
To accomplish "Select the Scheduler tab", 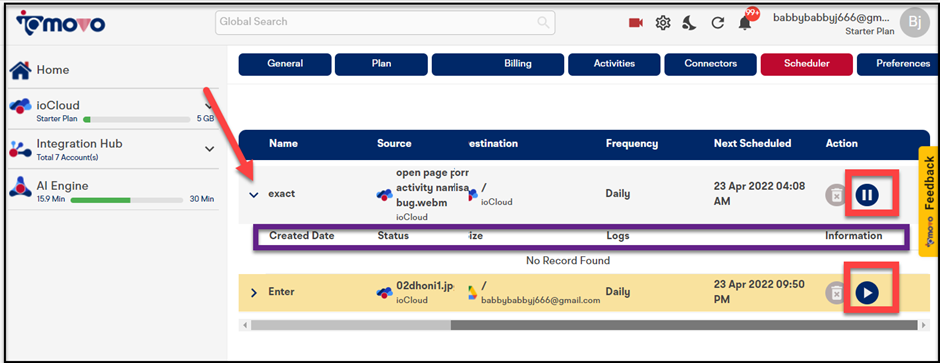I will click(806, 64).
